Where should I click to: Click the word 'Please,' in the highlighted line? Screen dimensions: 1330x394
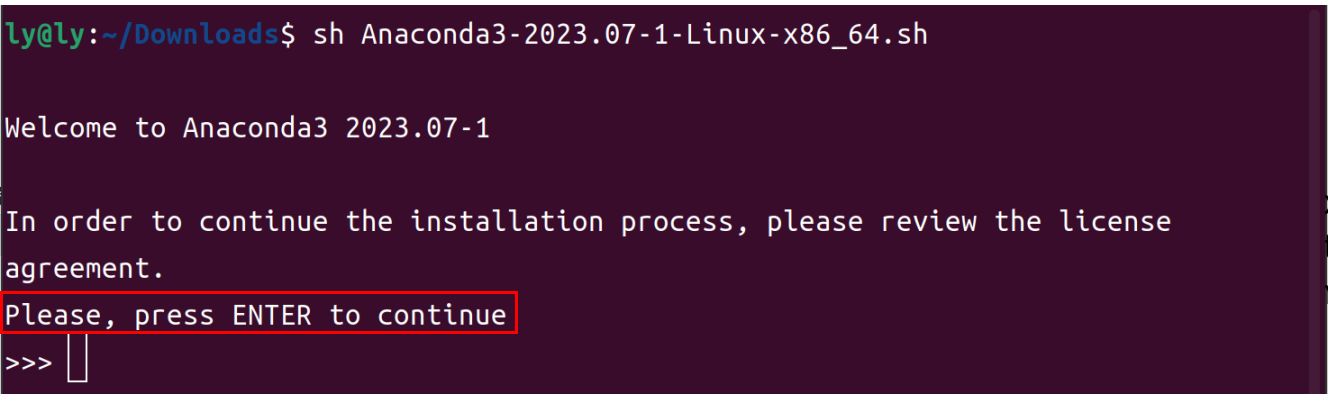click(62, 316)
